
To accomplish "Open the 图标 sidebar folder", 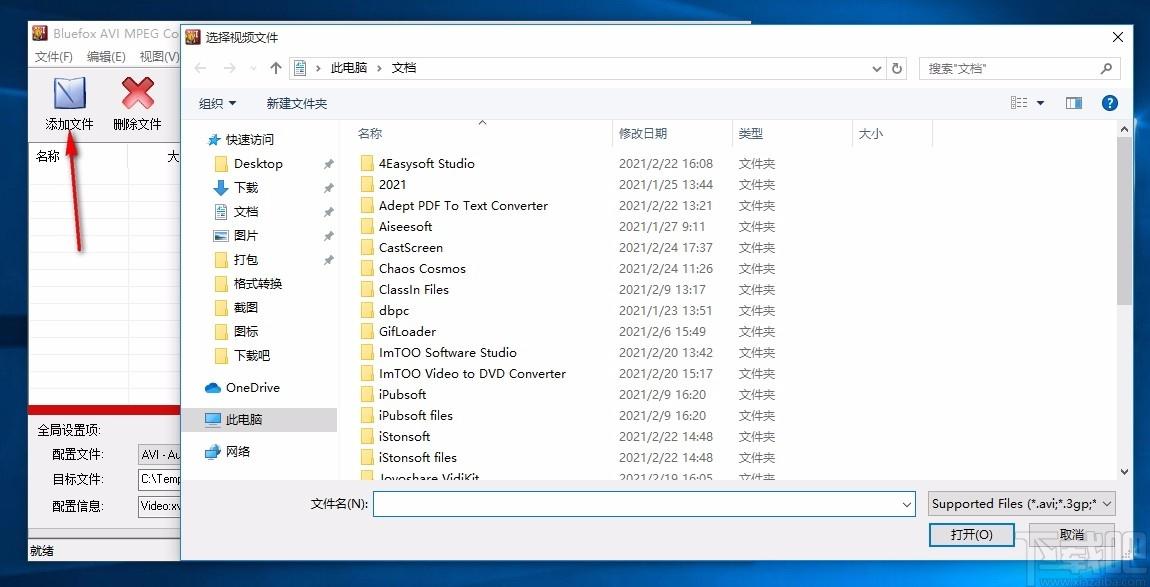I will tap(246, 332).
